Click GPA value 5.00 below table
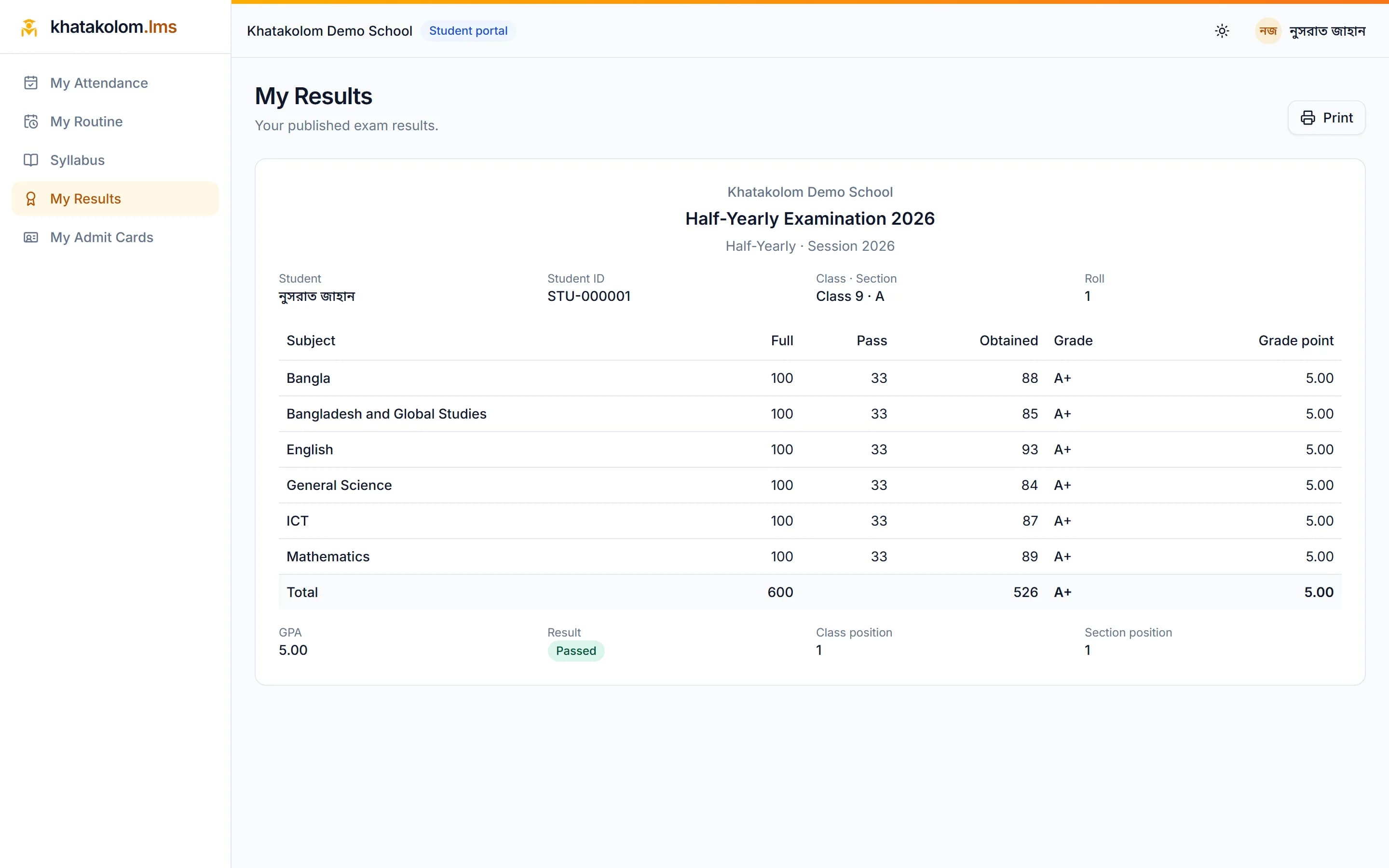The image size is (1389, 868). click(293, 651)
